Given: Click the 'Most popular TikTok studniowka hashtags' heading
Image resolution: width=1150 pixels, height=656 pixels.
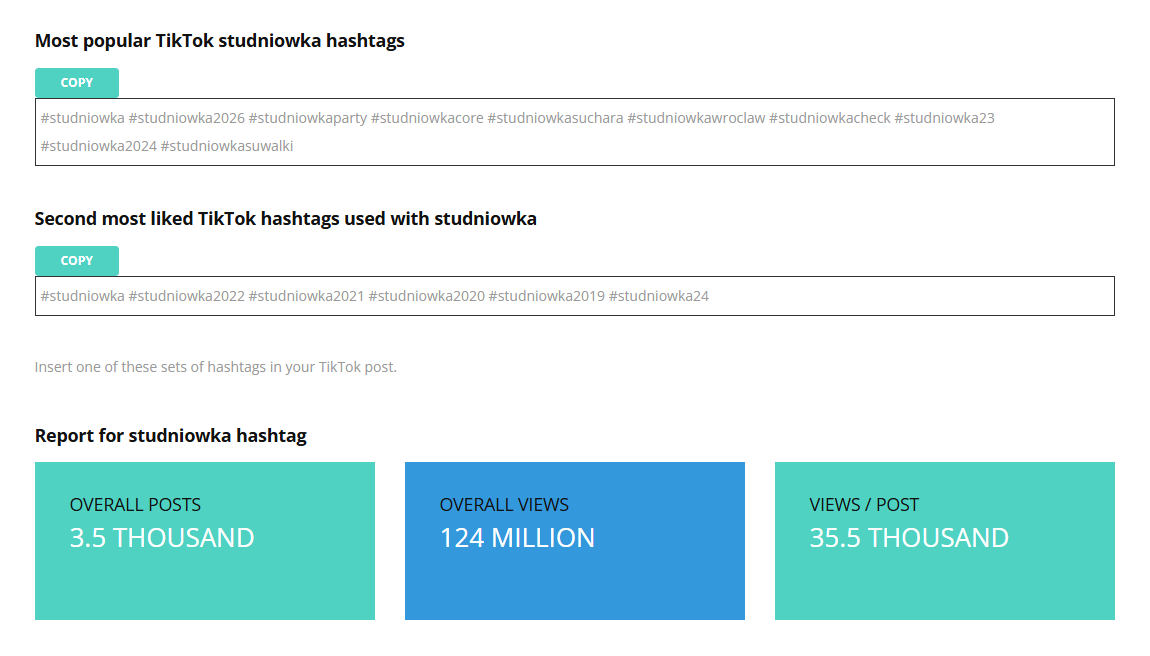Looking at the screenshot, I should (220, 41).
